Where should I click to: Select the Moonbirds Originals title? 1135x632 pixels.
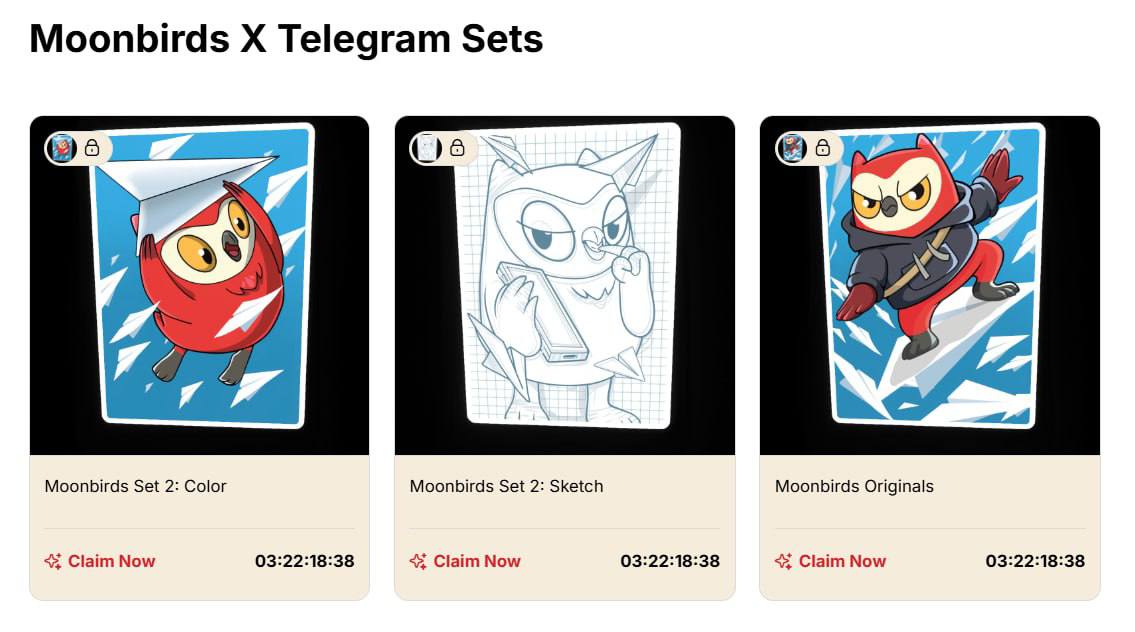pos(854,486)
